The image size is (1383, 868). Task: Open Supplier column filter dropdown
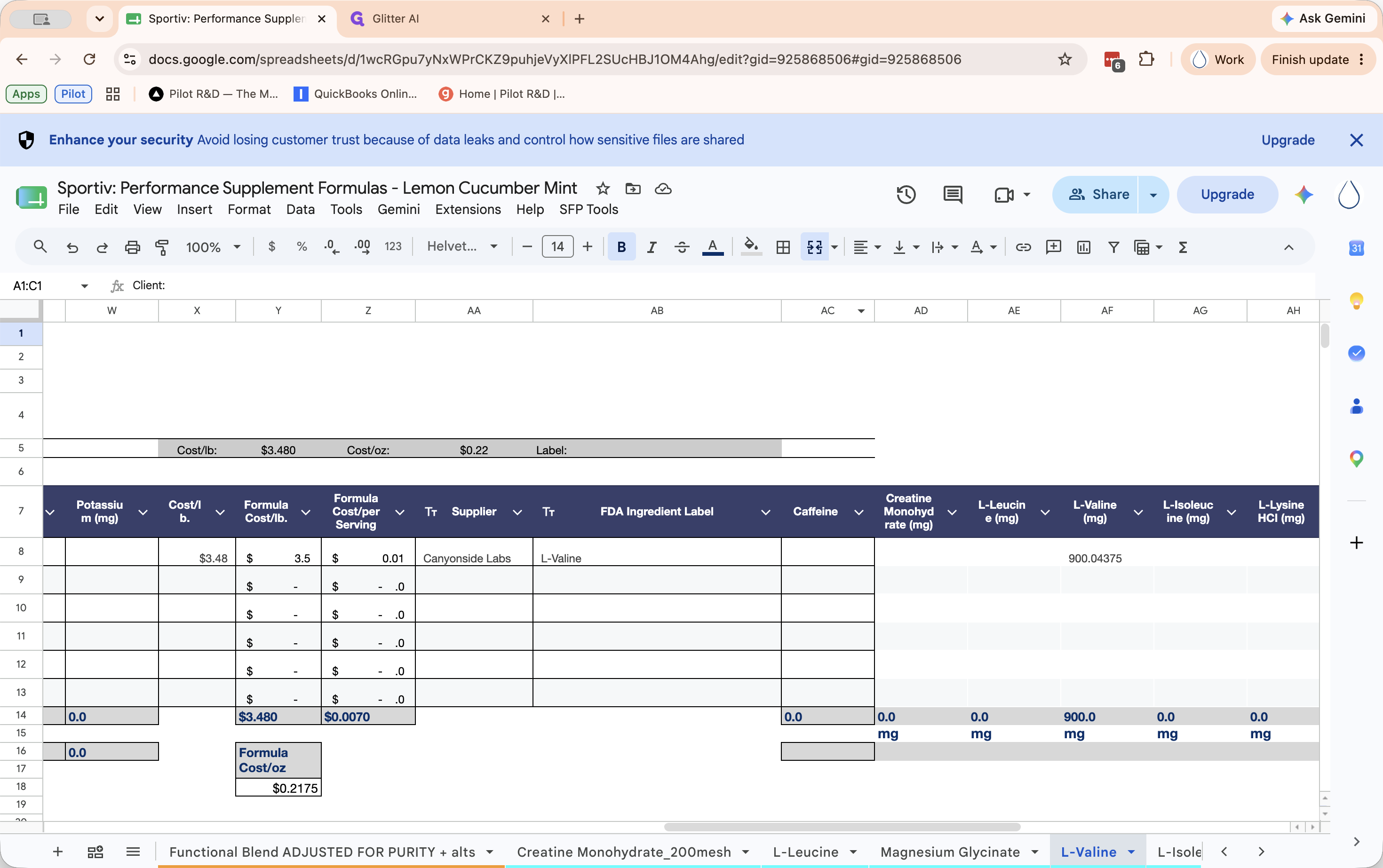point(517,512)
